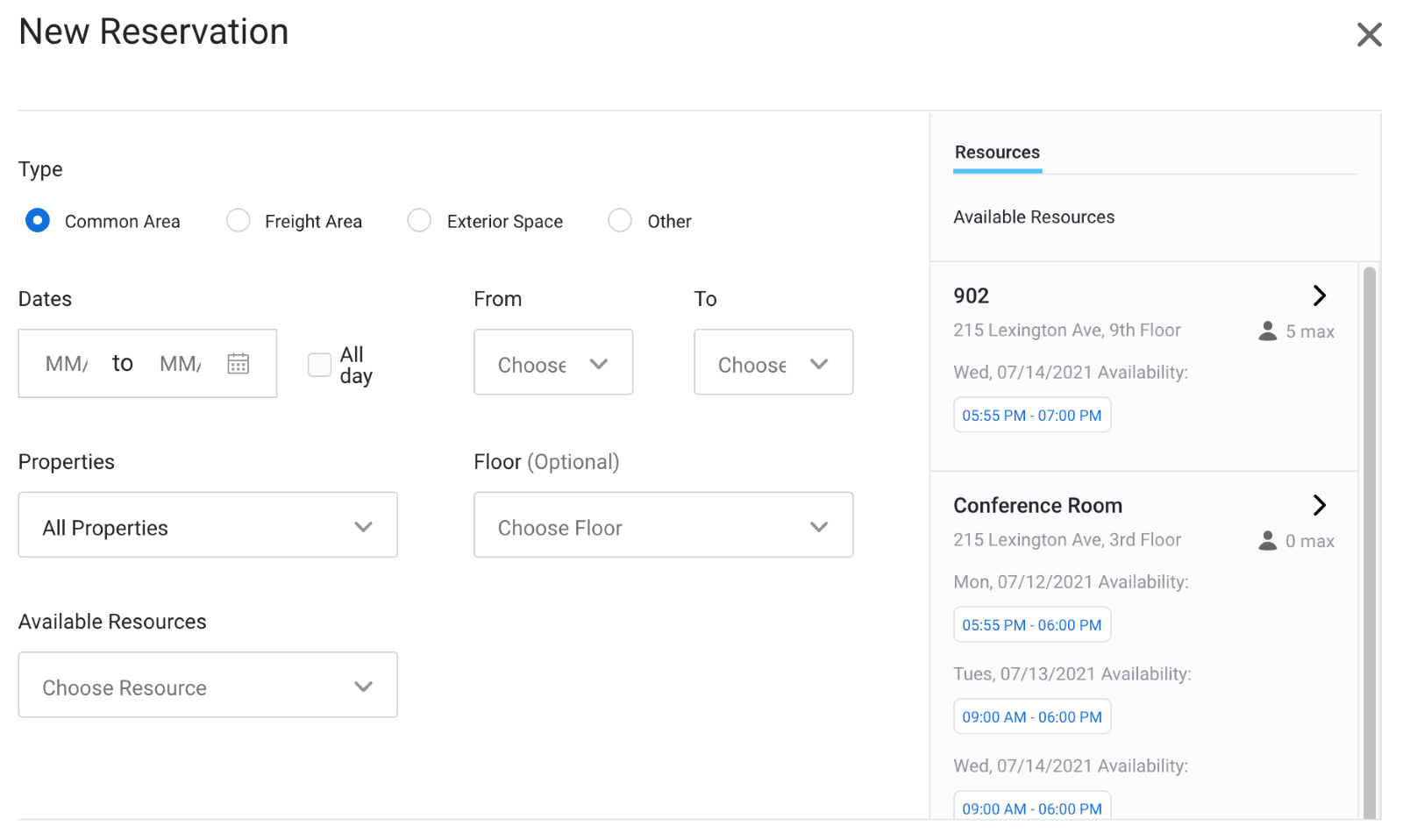Click the 215 Lexington Ave, 9th Floor address

coord(1067,331)
